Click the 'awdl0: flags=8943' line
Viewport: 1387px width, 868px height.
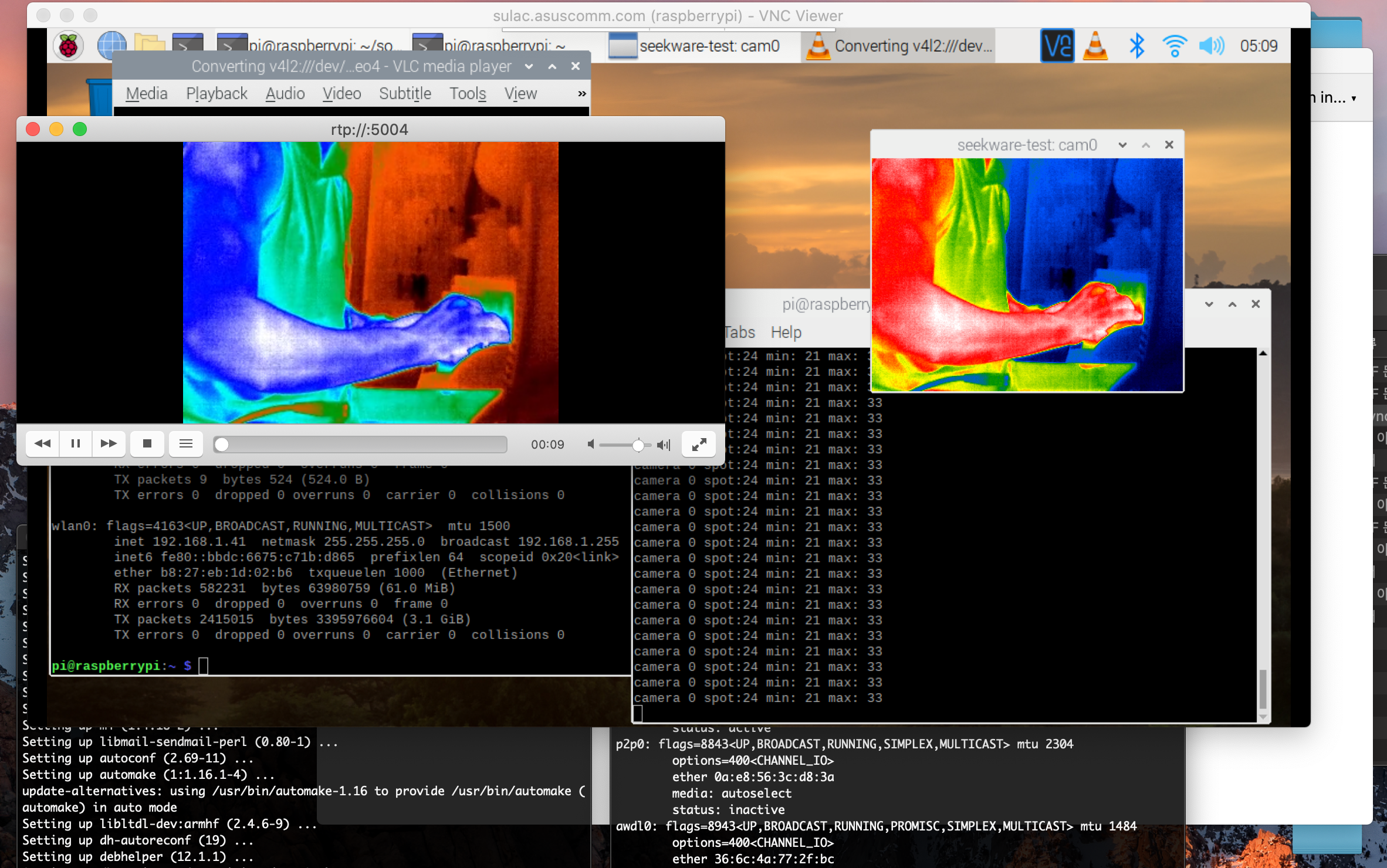[876, 826]
